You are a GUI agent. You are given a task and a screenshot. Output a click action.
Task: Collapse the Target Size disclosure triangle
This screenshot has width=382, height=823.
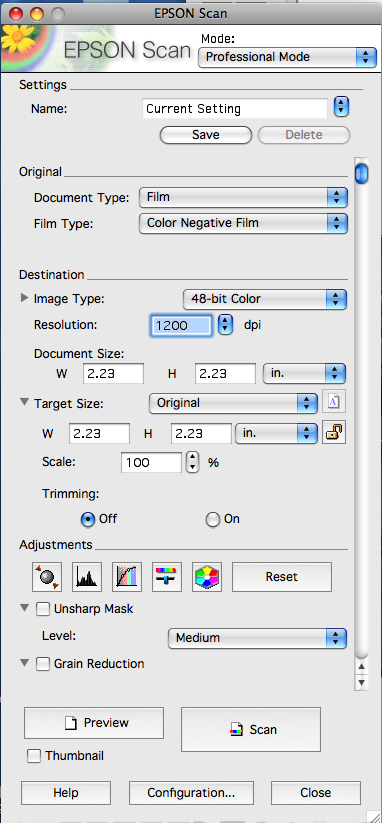tap(24, 403)
